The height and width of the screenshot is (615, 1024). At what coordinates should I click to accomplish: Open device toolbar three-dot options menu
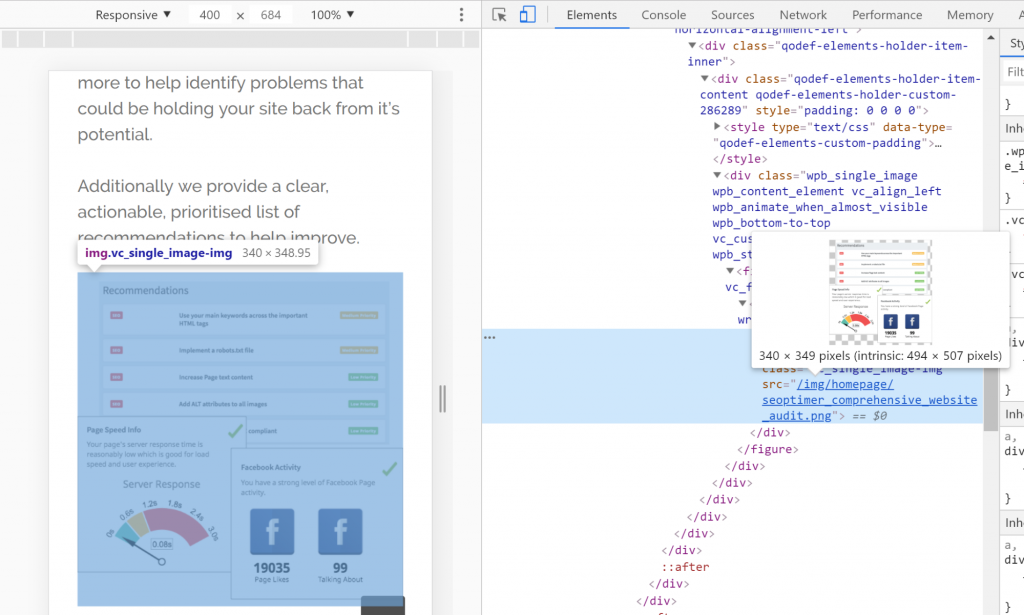click(x=461, y=15)
